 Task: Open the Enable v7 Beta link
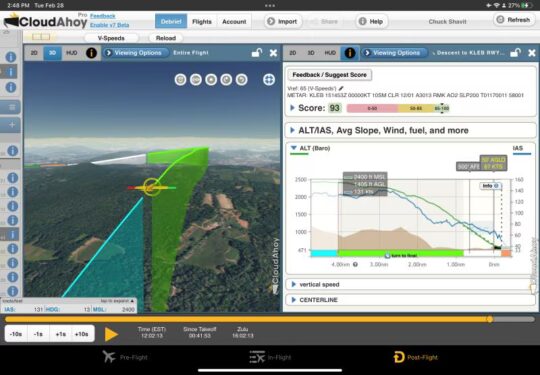110,25
